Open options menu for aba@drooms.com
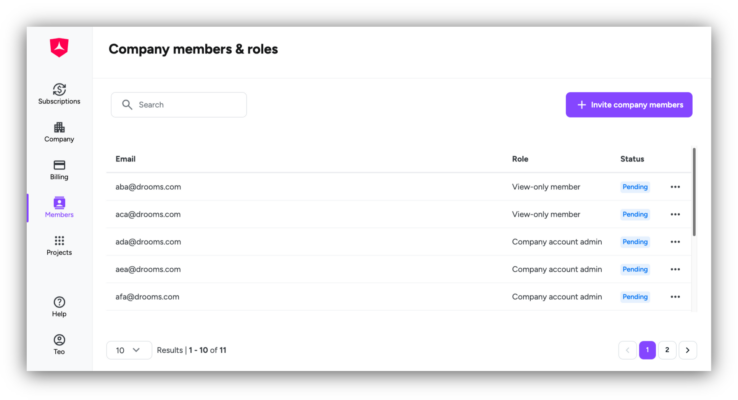This screenshot has width=738, height=400. [675, 187]
